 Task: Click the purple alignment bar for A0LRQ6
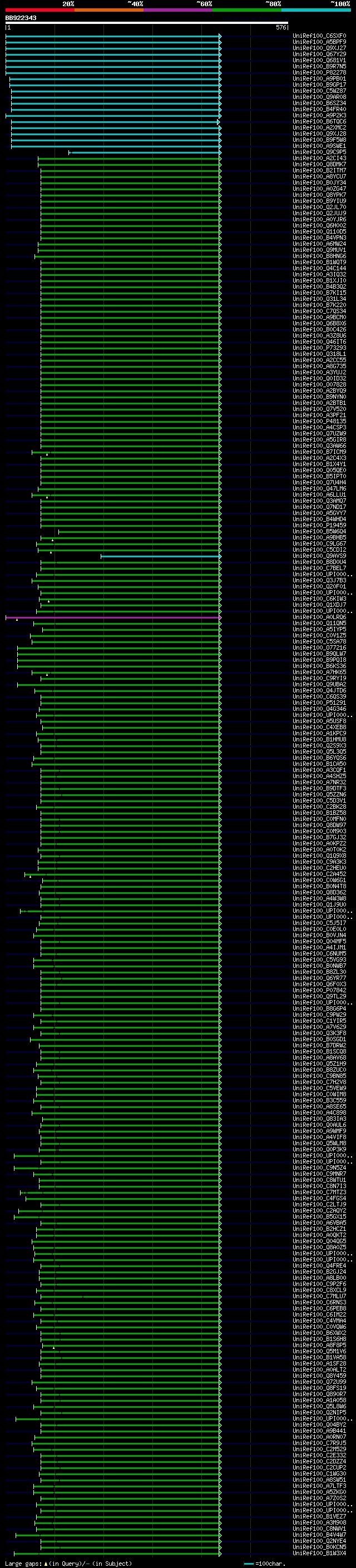(113, 618)
